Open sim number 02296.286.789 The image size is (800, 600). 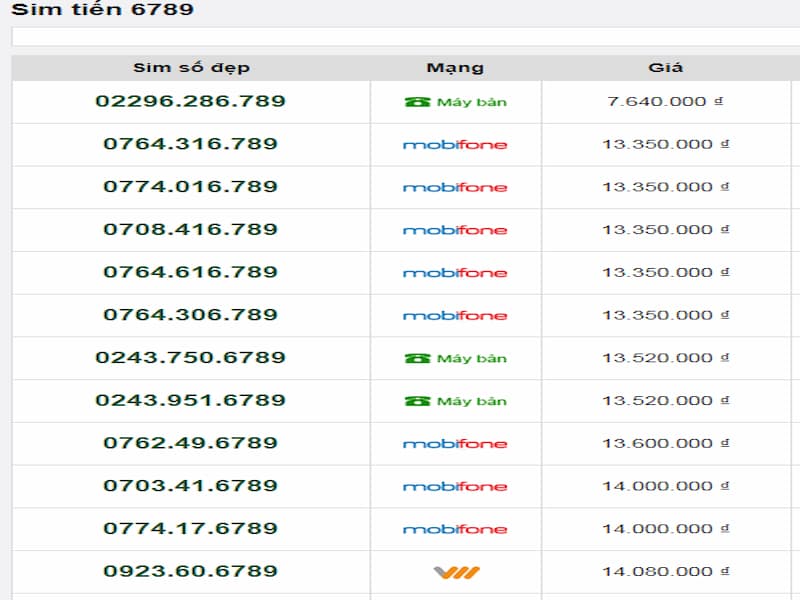[190, 101]
